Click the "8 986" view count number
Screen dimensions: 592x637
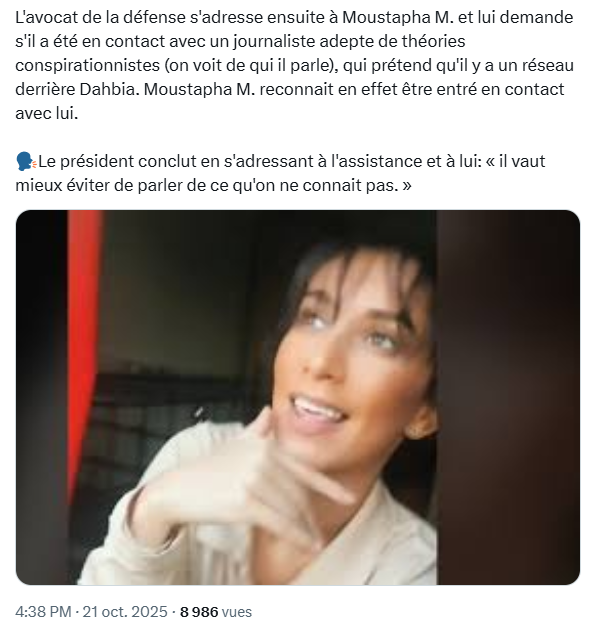point(199,612)
